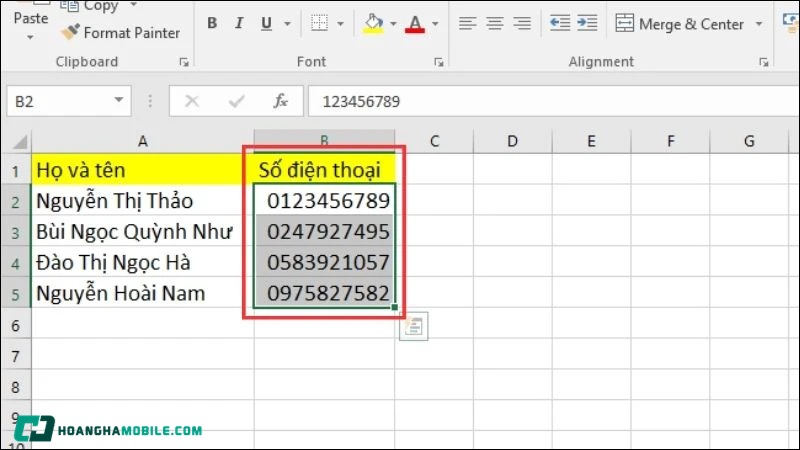Confirm entry with checkmark icon

[x=236, y=101]
